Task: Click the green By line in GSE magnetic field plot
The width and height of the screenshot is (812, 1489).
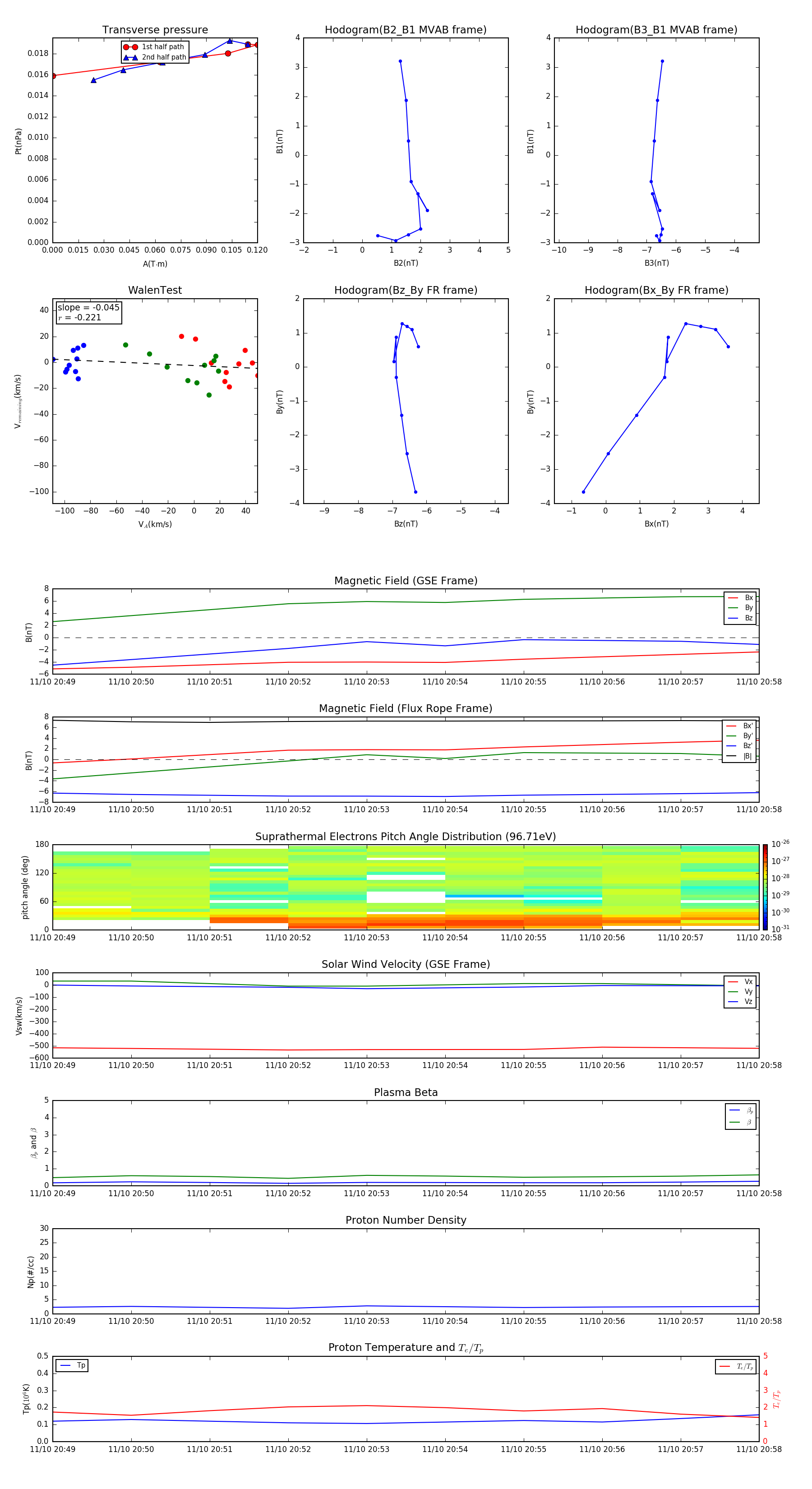Action: pos(406,602)
